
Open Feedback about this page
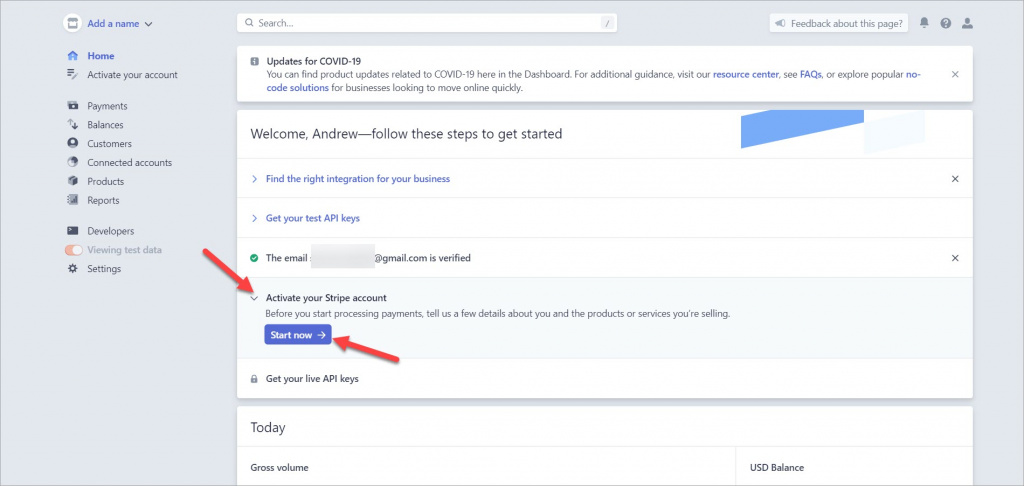click(x=839, y=24)
